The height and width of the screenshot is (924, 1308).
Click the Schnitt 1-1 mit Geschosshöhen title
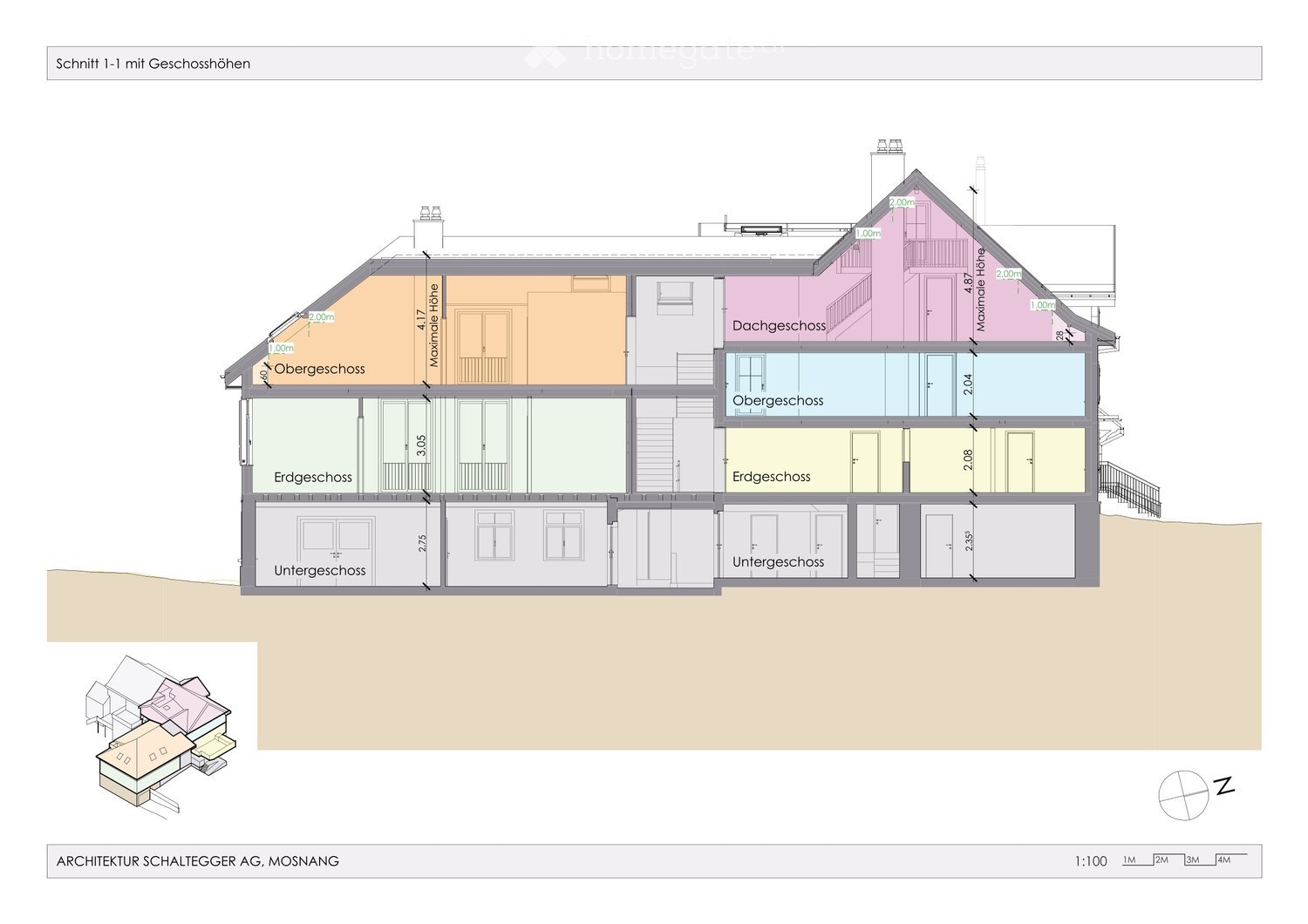153,64
